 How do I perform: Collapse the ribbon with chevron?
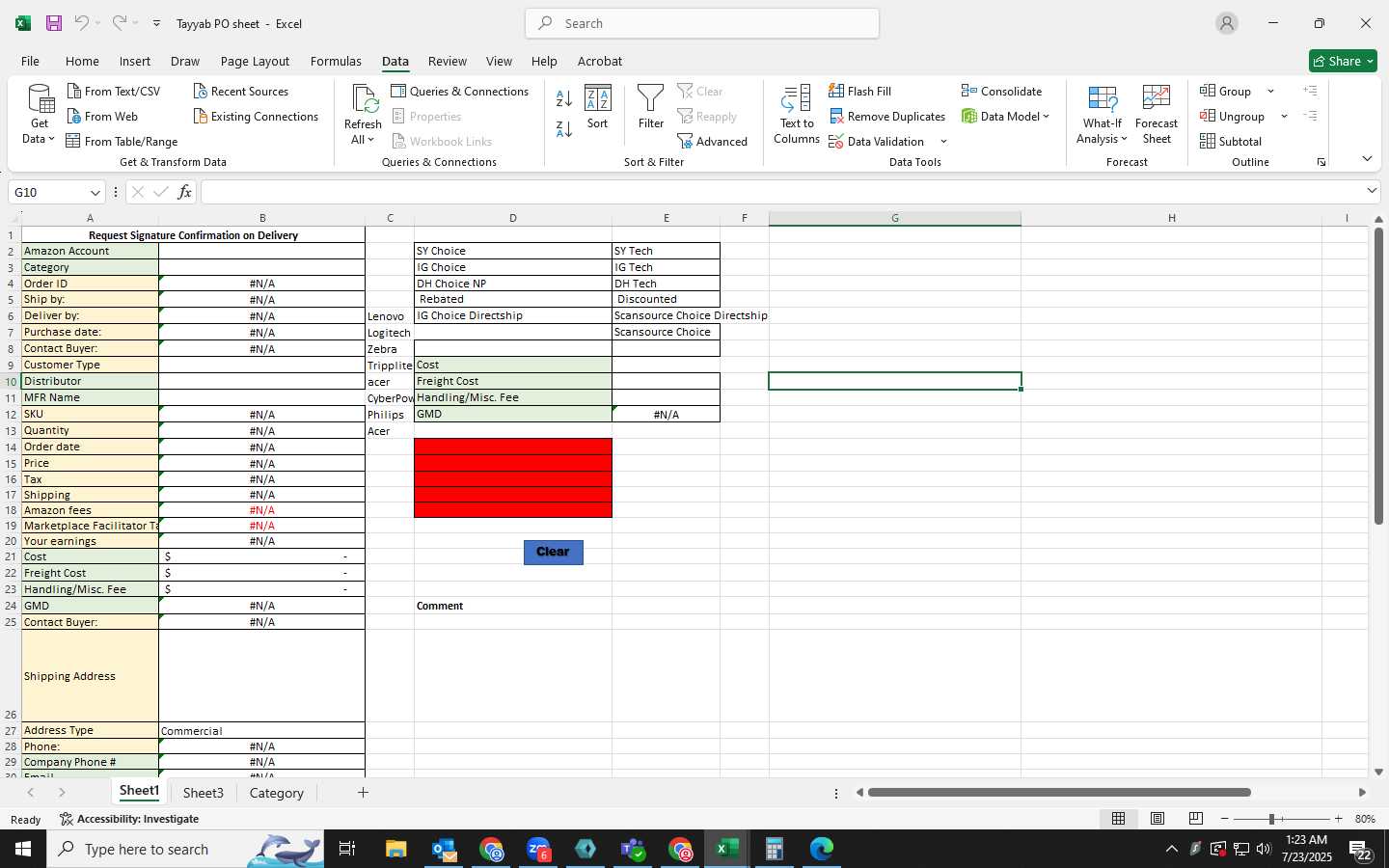(1367, 158)
